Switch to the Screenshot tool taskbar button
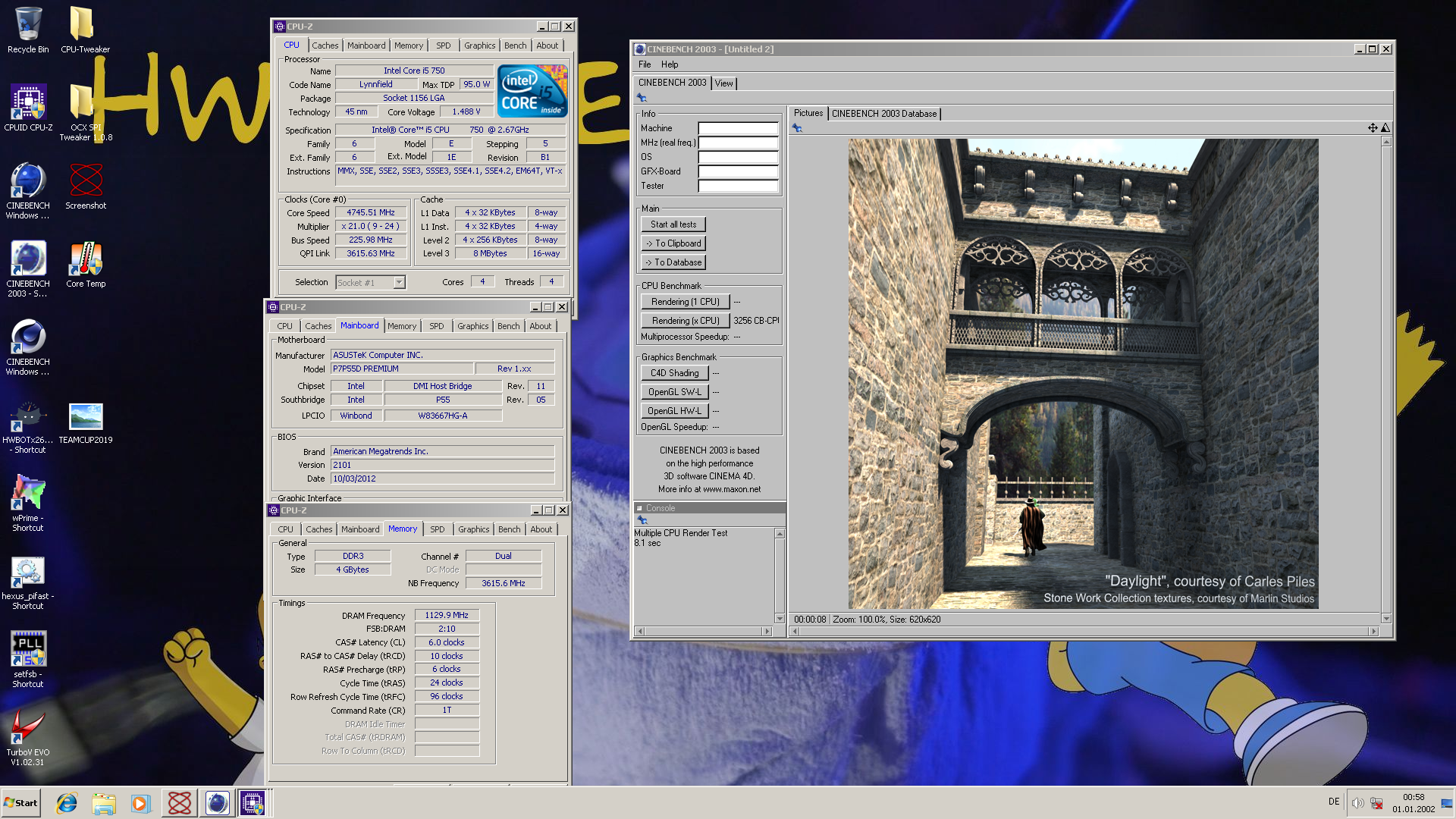This screenshot has width=1456, height=819. (x=180, y=803)
